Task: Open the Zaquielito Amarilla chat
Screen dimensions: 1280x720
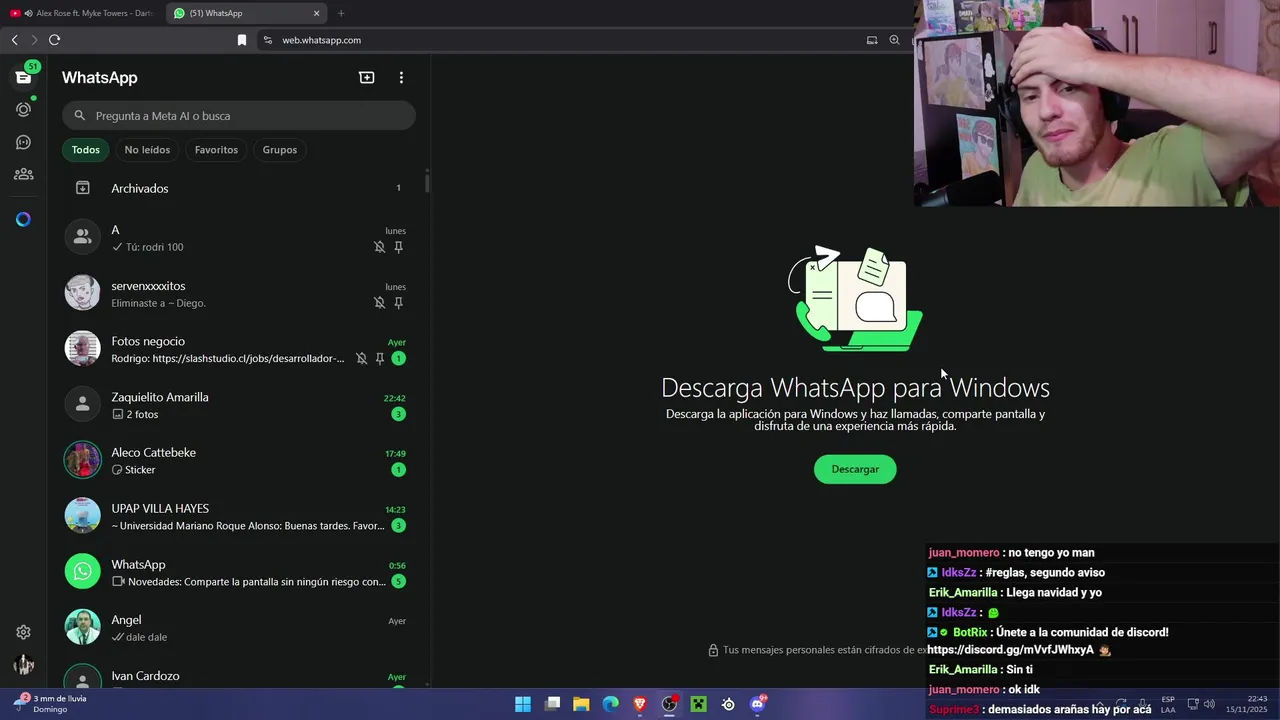Action: pos(238,405)
